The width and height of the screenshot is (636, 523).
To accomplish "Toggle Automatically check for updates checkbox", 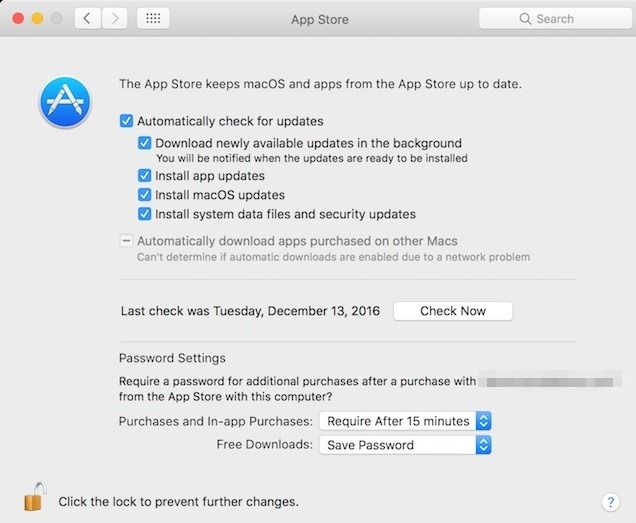I will tap(126, 121).
